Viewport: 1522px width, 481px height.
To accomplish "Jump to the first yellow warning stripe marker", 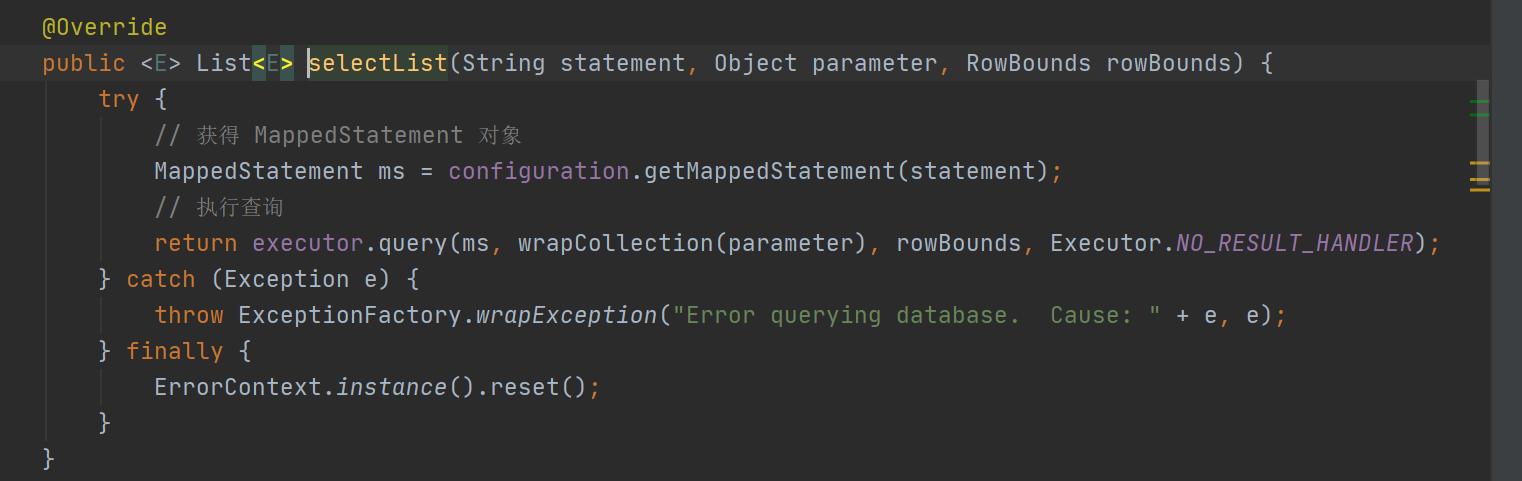I will tap(1479, 163).
